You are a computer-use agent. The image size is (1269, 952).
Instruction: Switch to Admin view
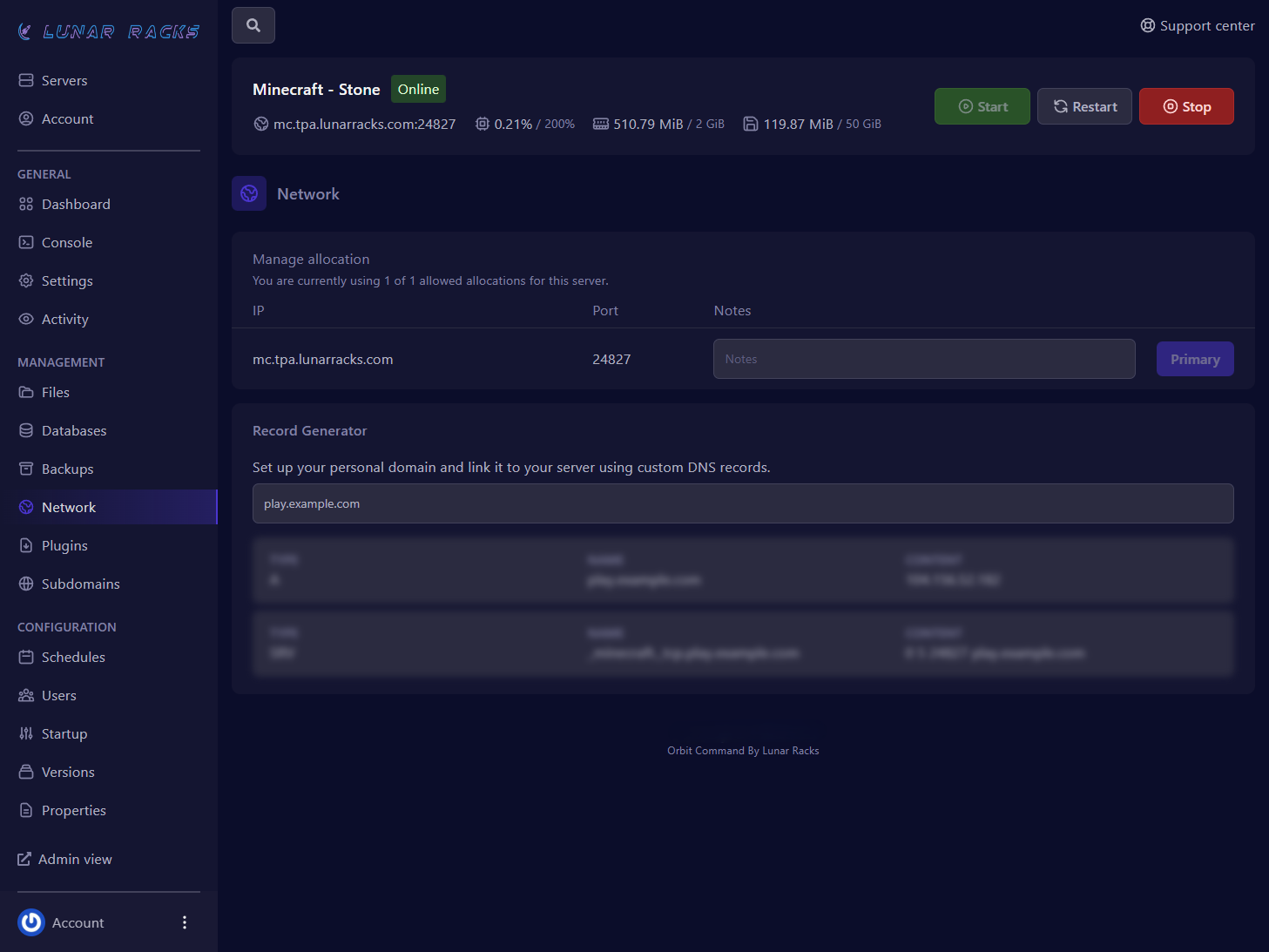(65, 859)
